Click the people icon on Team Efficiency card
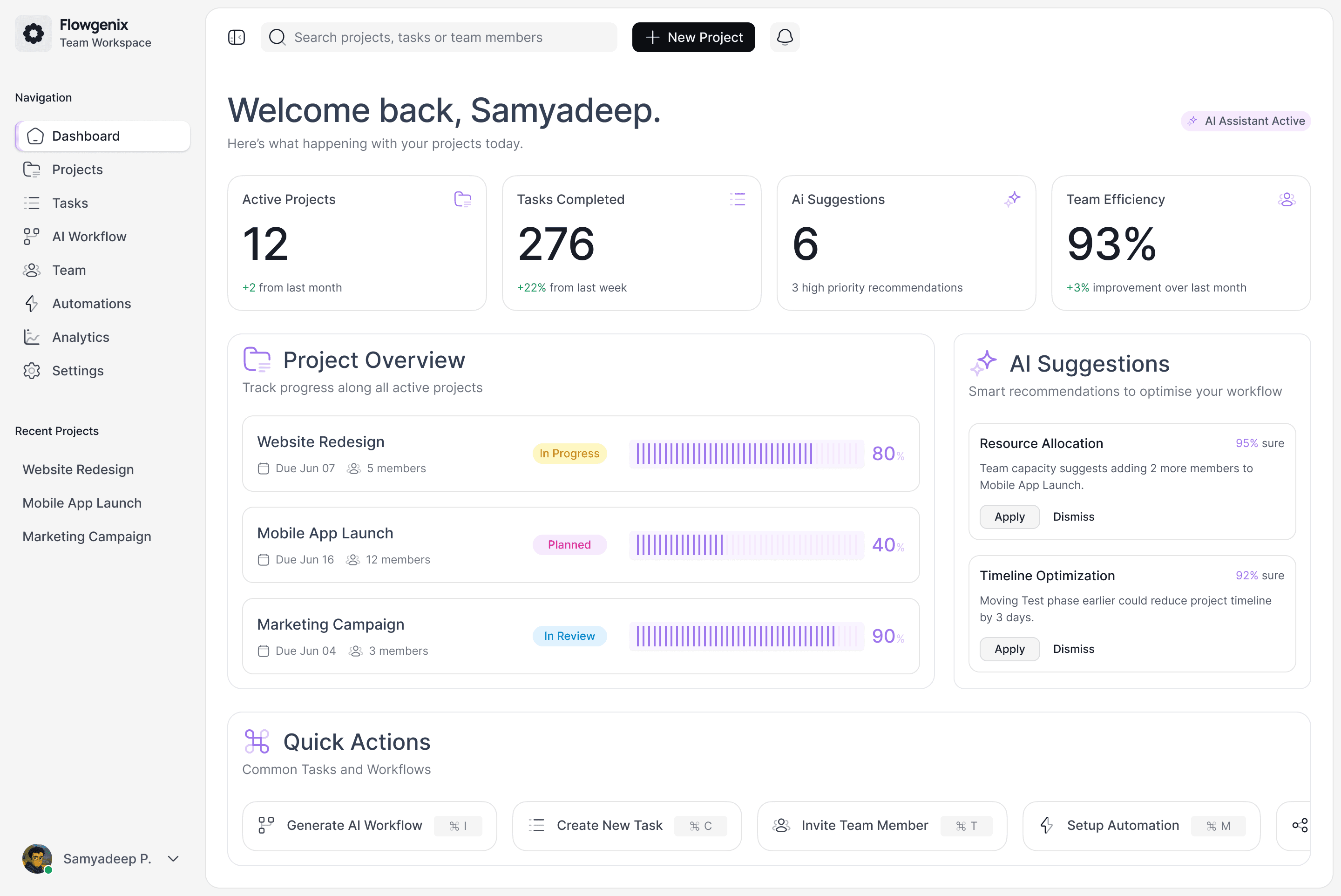Viewport: 1341px width, 896px height. coord(1287,199)
